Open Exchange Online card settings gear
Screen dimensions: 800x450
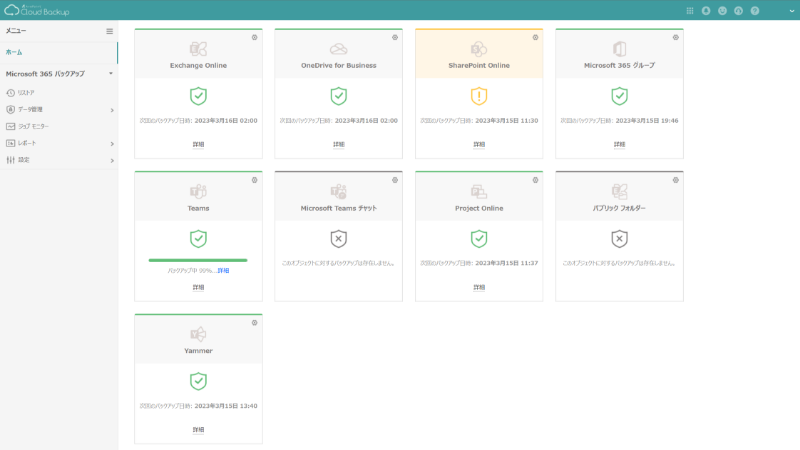click(x=255, y=37)
